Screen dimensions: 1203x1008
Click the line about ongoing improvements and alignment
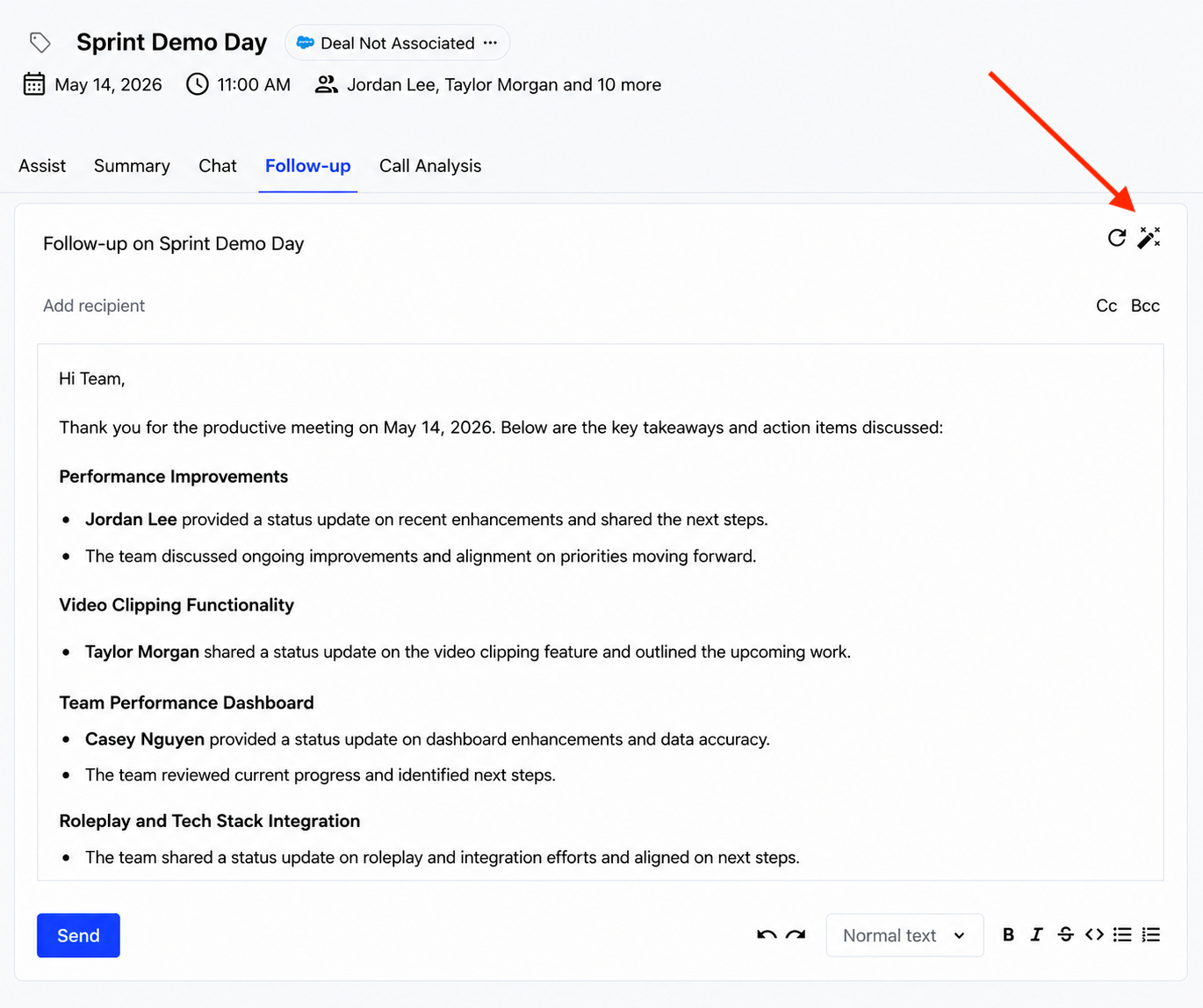pos(421,556)
